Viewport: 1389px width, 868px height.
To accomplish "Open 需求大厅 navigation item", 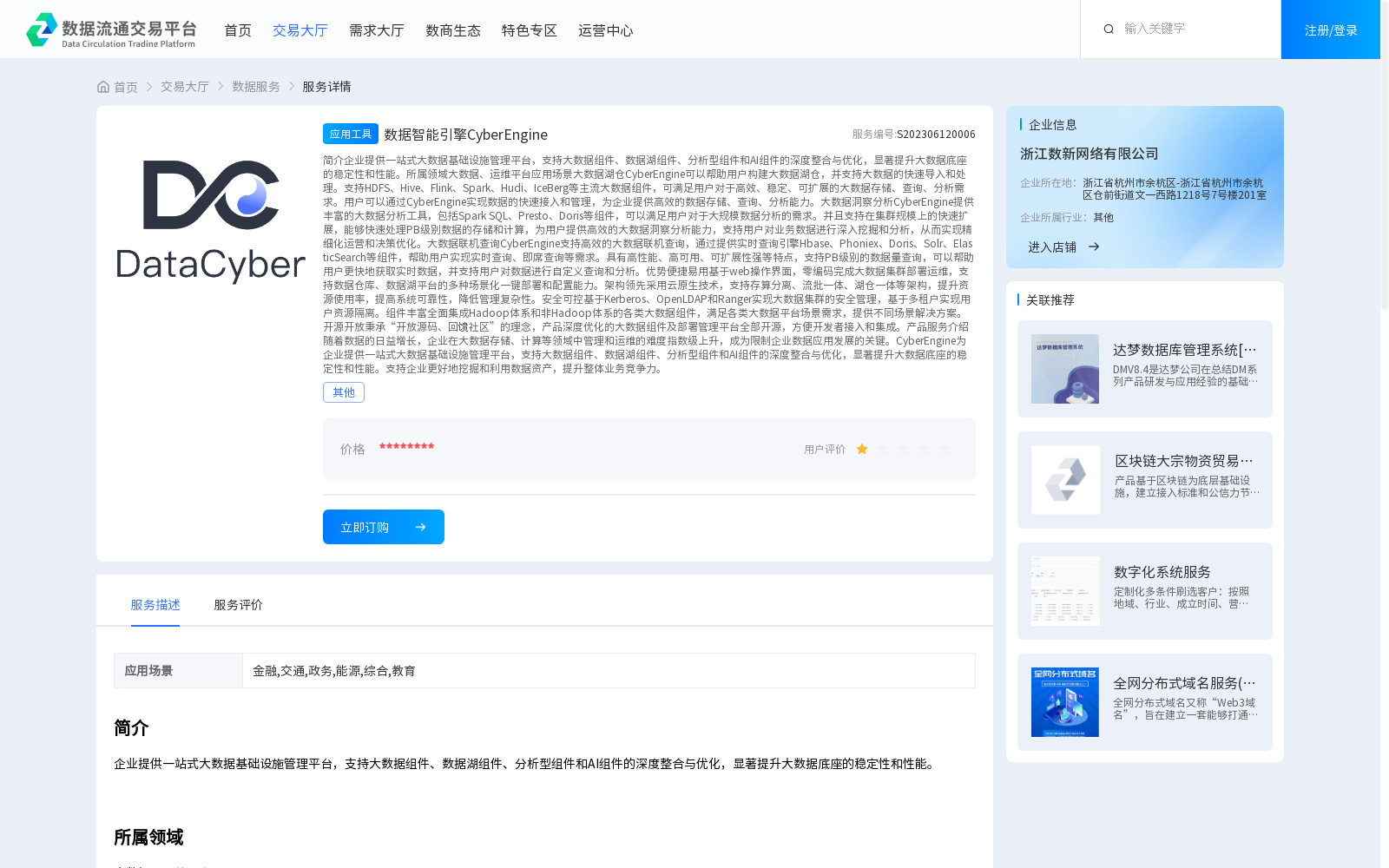I will [x=377, y=30].
